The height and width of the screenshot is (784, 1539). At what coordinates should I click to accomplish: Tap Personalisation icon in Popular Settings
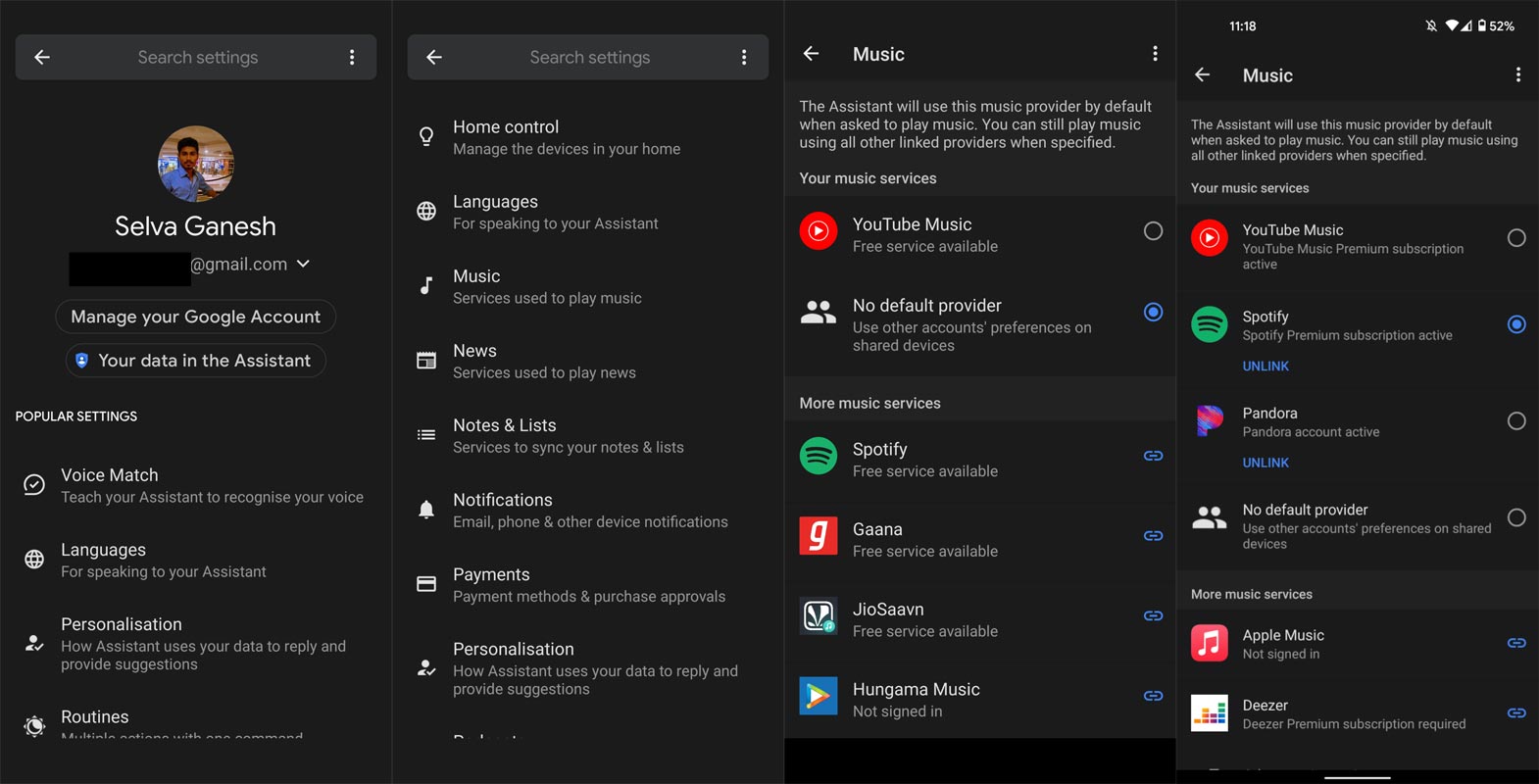point(34,643)
